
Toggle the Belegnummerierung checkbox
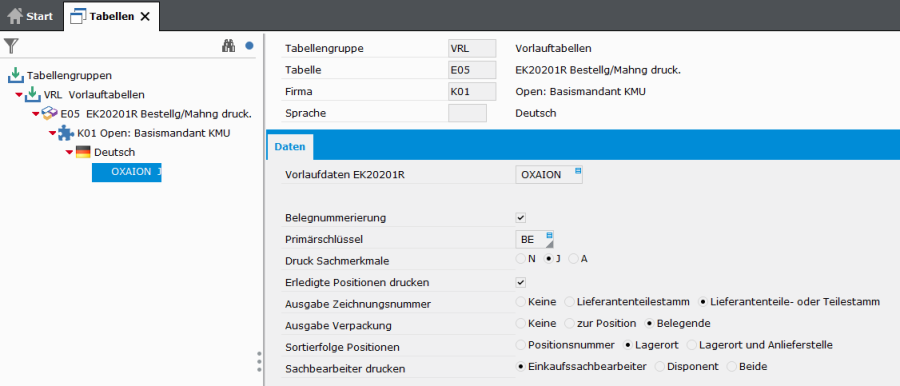click(x=521, y=218)
